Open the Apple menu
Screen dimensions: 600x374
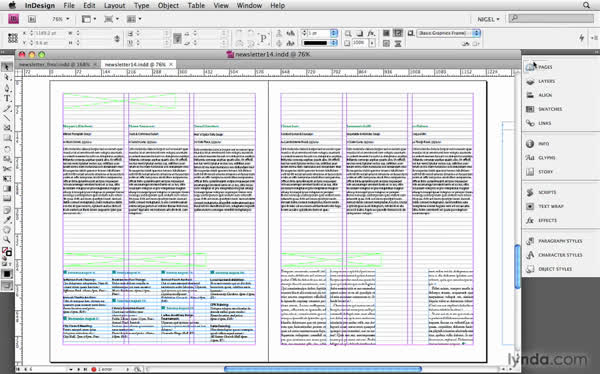click(x=12, y=5)
